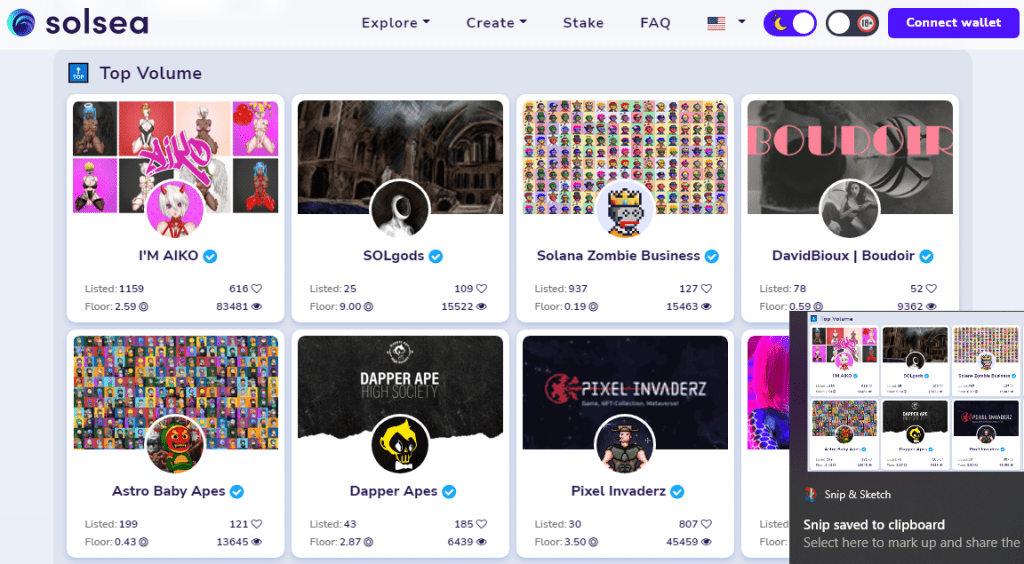Click the Top Volume arrow icon

tap(78, 73)
